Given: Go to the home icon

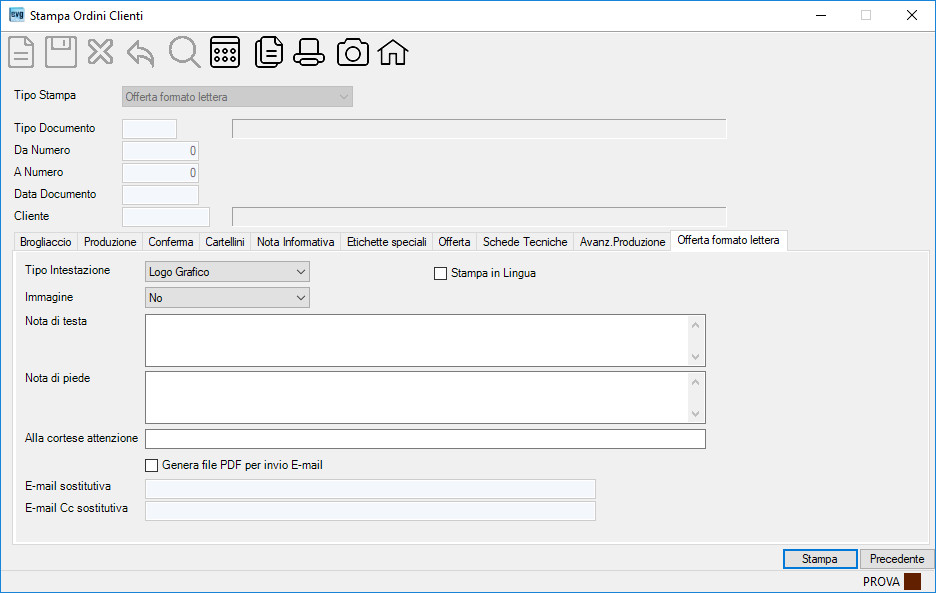Looking at the screenshot, I should click(x=393, y=52).
